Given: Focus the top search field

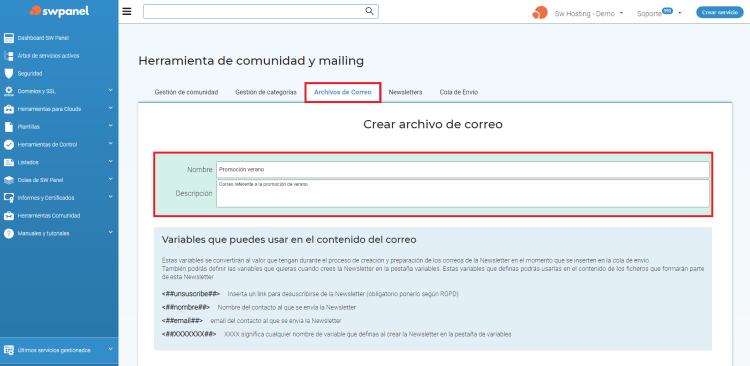Looking at the screenshot, I should click(x=261, y=11).
